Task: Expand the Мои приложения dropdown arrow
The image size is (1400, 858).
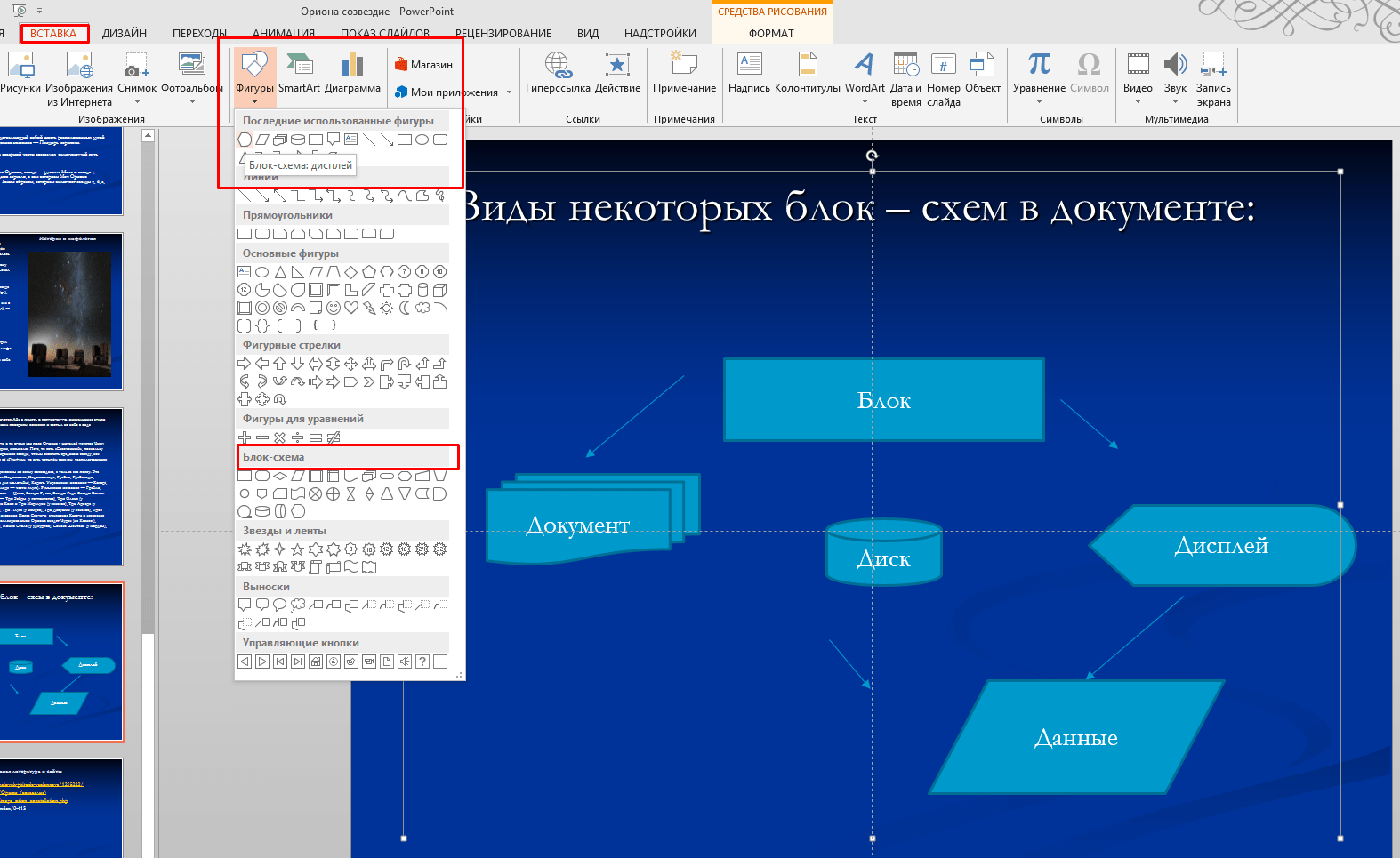Action: [x=509, y=92]
